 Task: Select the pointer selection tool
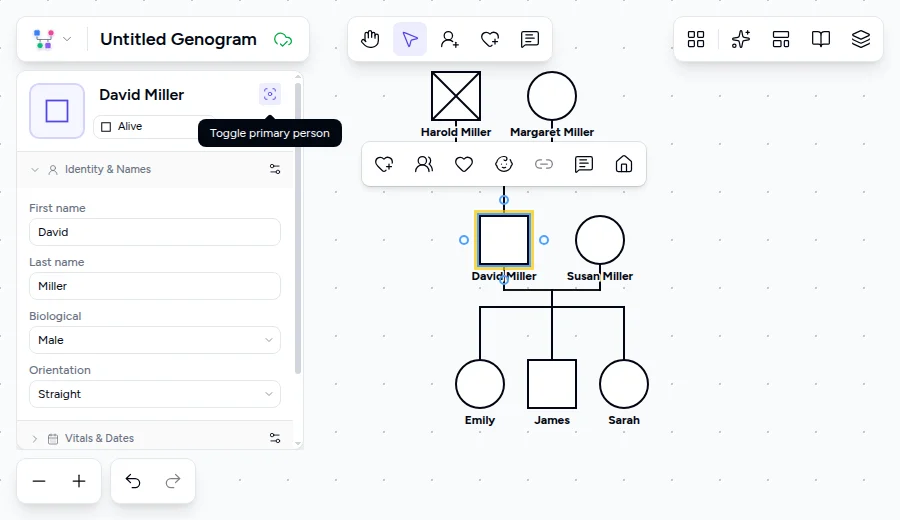(x=410, y=39)
